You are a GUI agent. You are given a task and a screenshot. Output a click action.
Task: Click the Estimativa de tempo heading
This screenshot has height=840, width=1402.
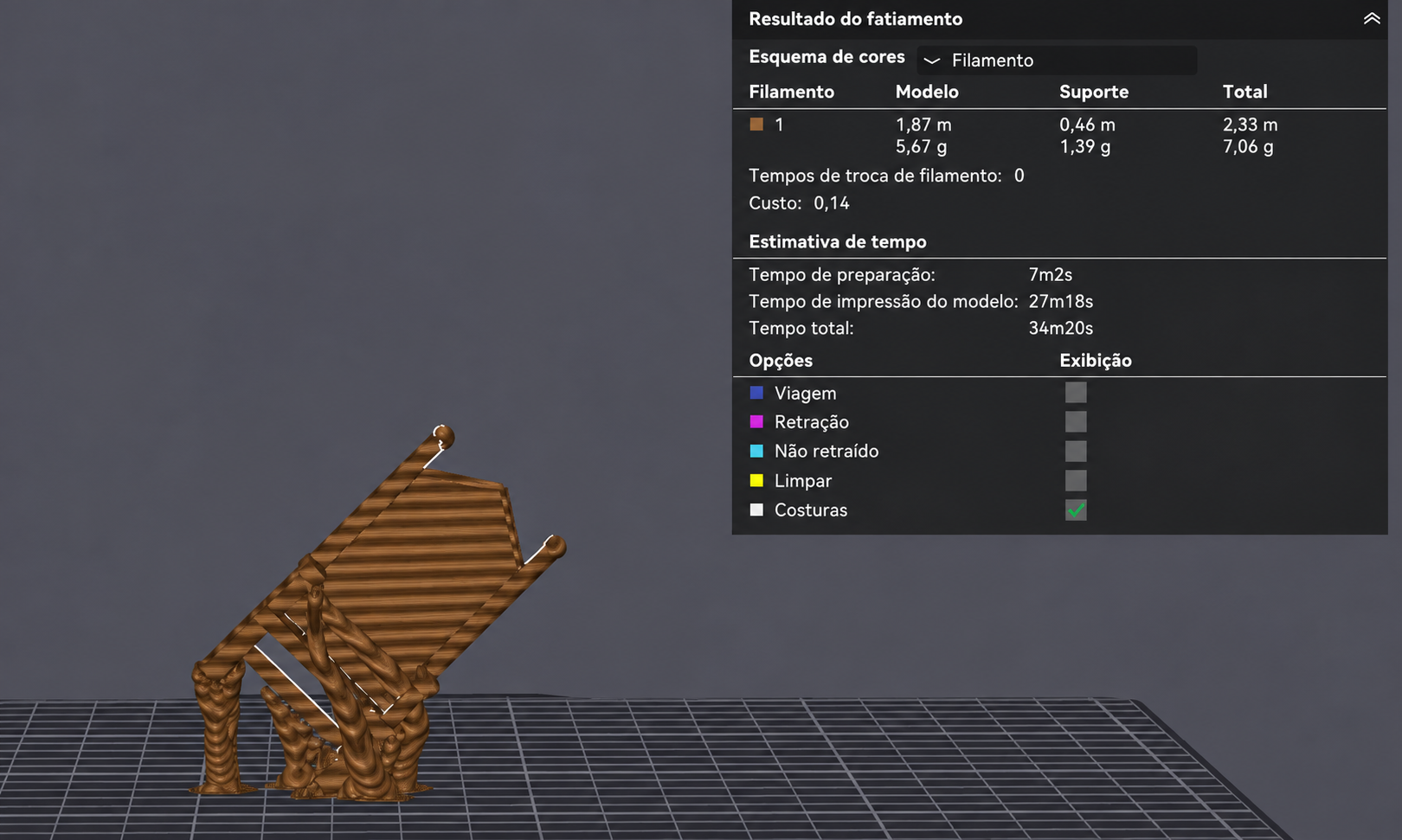(x=838, y=242)
